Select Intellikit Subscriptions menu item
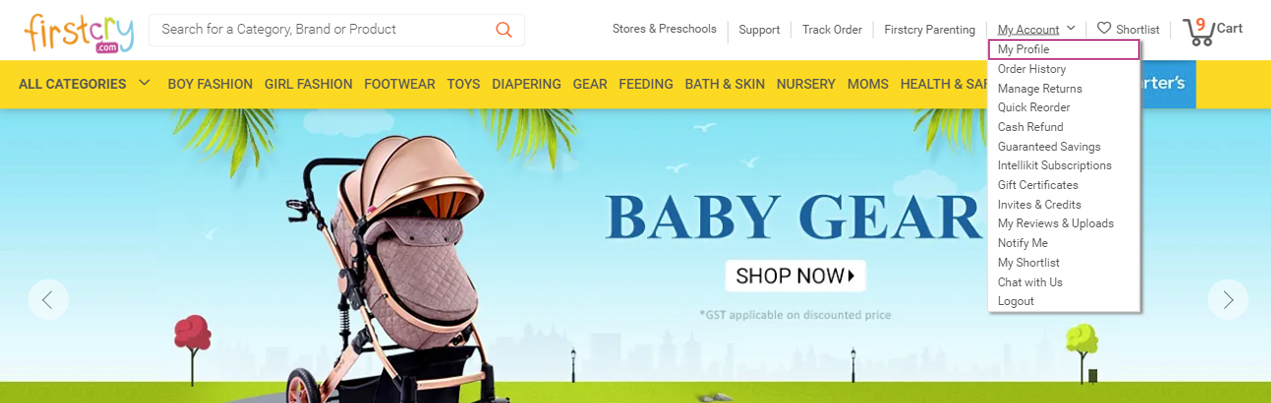Viewport: 1271px width, 403px height. [1054, 165]
